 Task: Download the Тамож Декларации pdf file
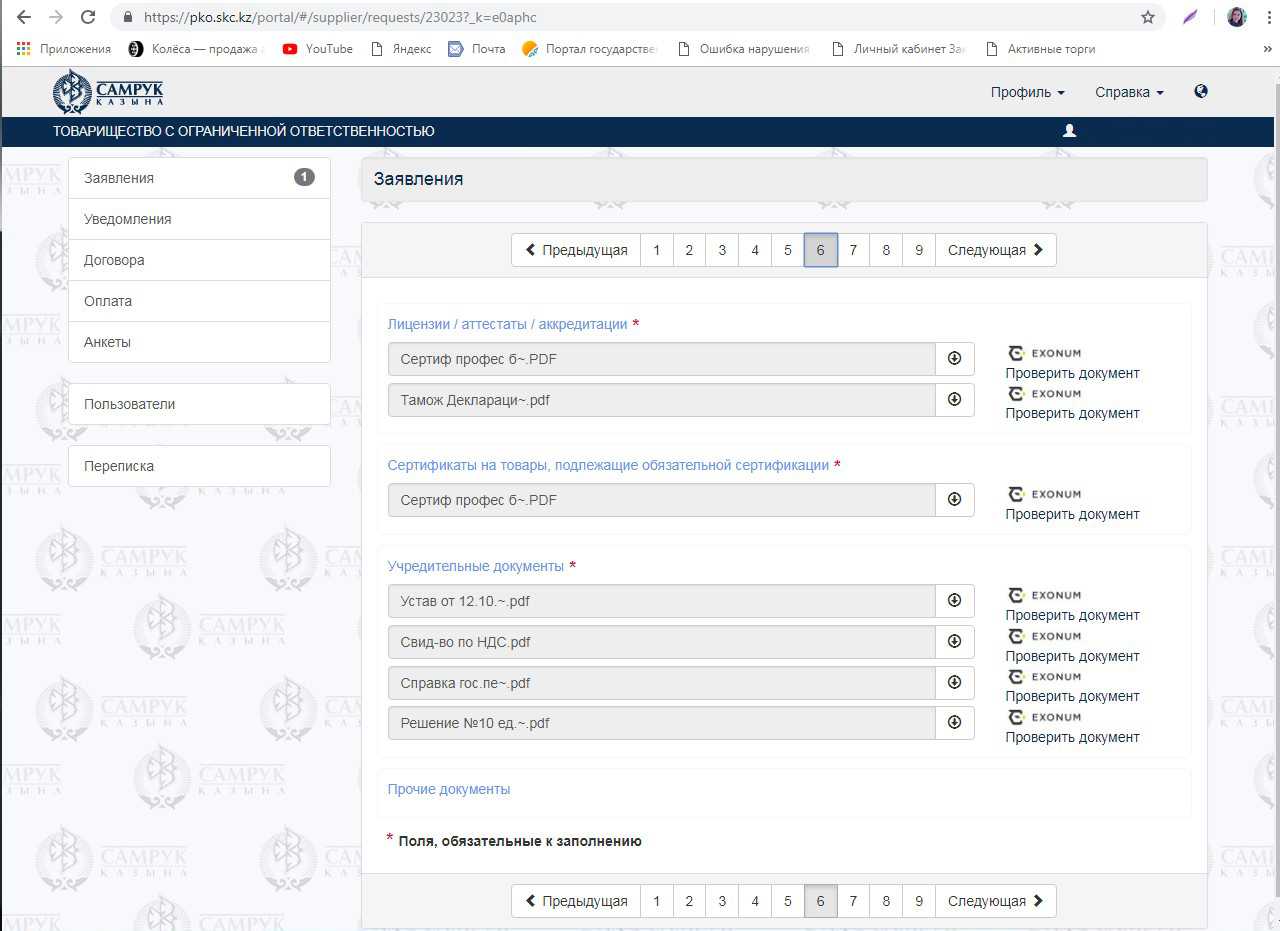tap(954, 400)
